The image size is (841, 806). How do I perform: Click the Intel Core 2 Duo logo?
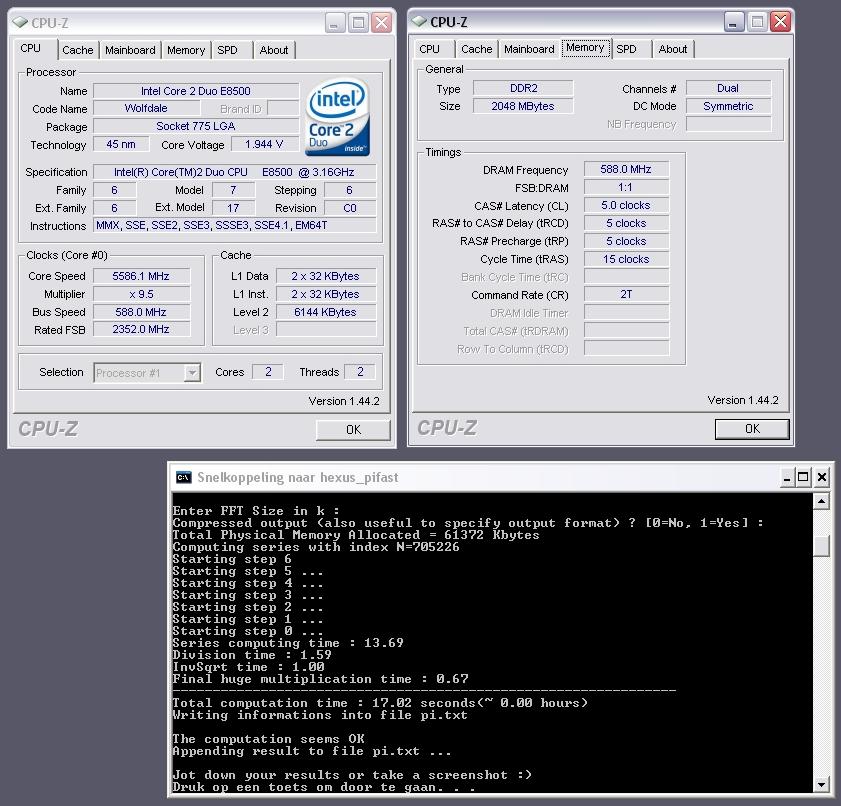pyautogui.click(x=337, y=117)
